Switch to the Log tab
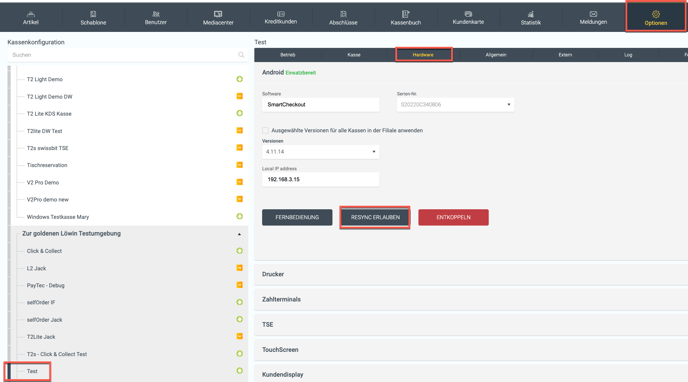Image resolution: width=688 pixels, height=382 pixels. (x=628, y=55)
